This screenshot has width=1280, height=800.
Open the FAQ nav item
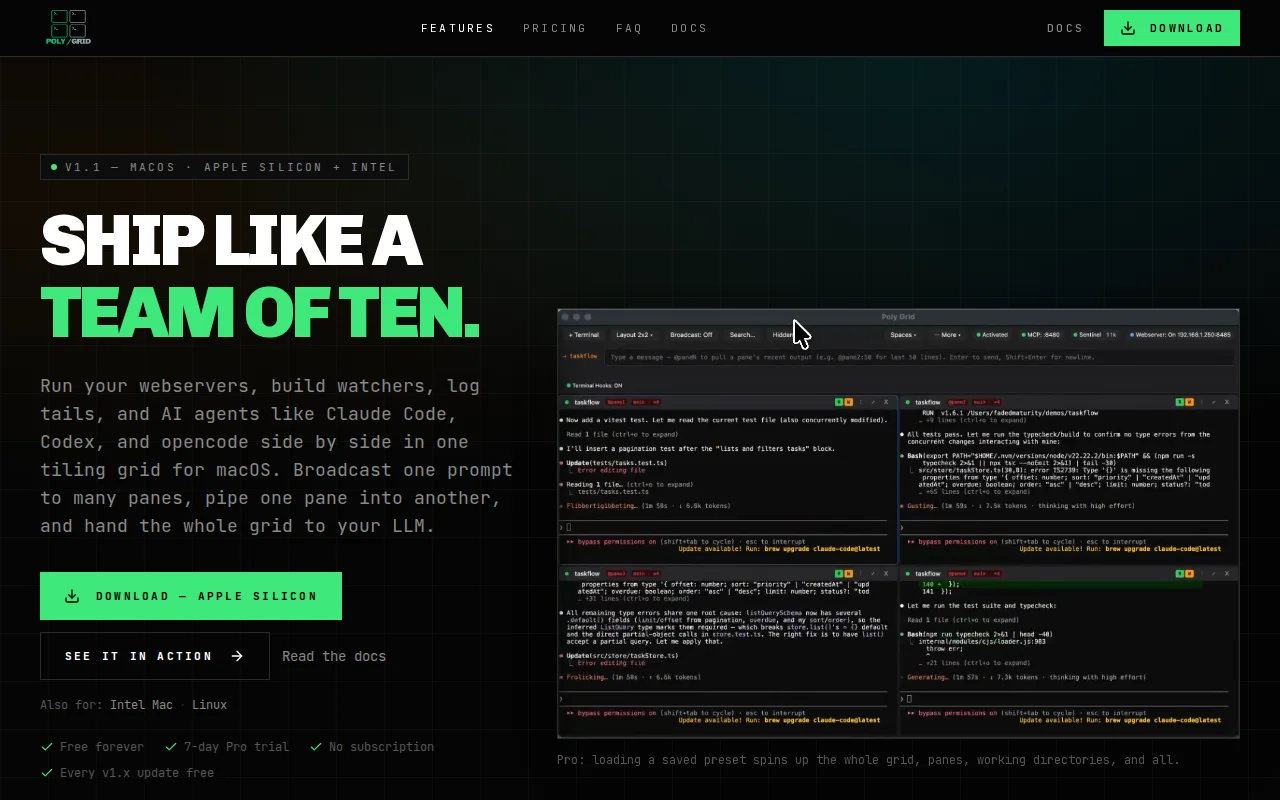point(629,28)
